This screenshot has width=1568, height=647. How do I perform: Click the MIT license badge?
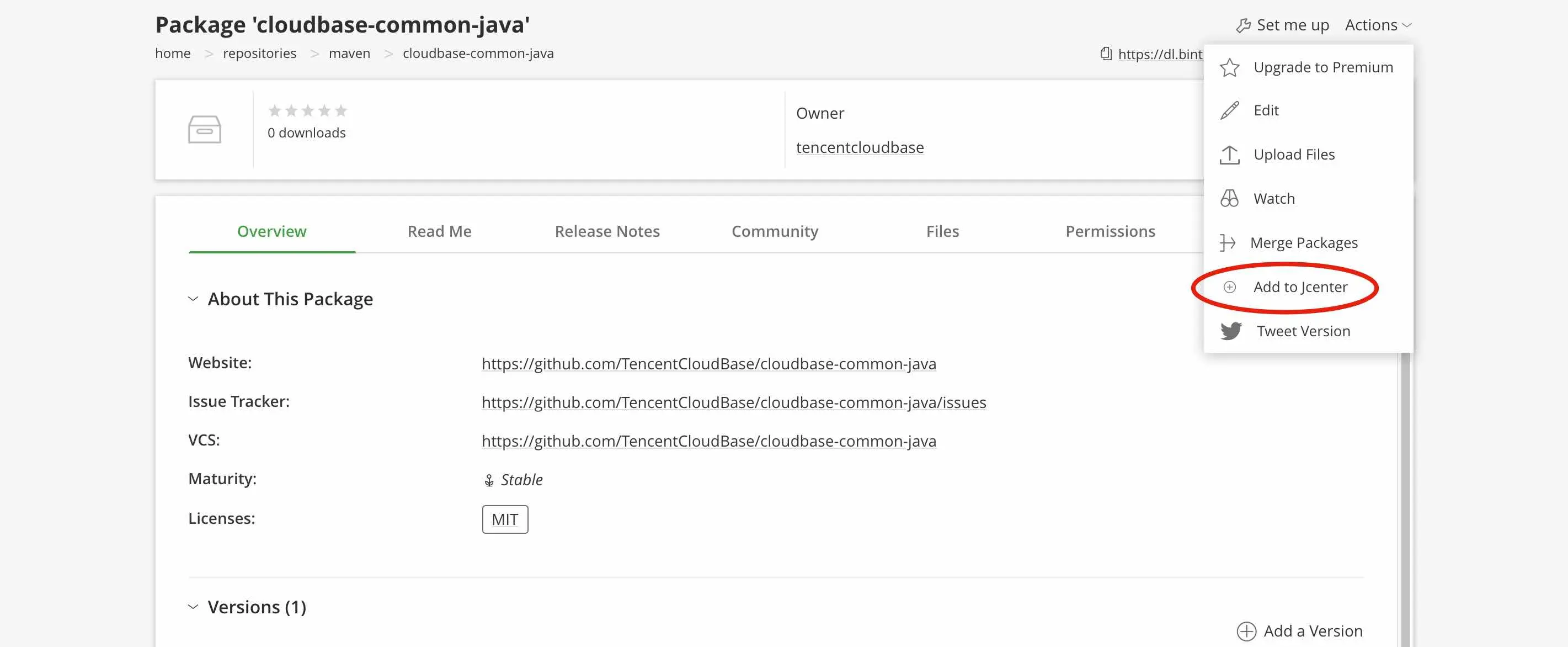505,519
